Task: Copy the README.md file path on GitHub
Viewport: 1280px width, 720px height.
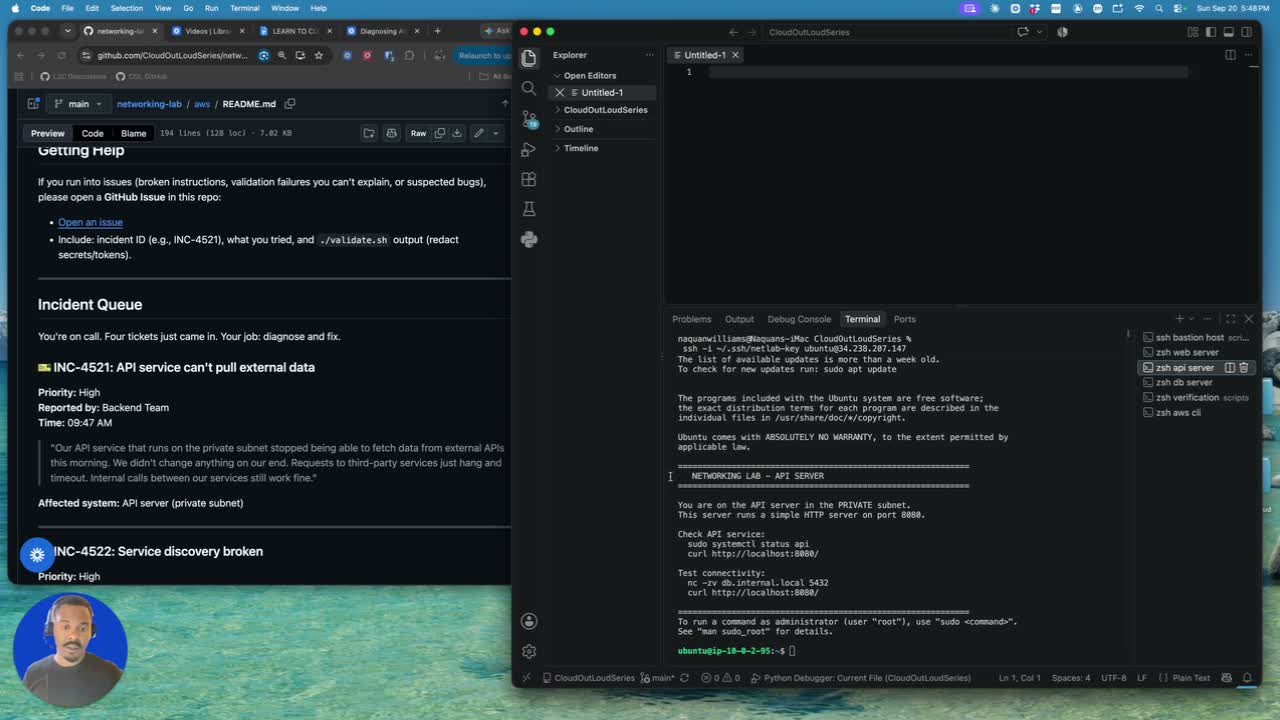Action: 290,104
